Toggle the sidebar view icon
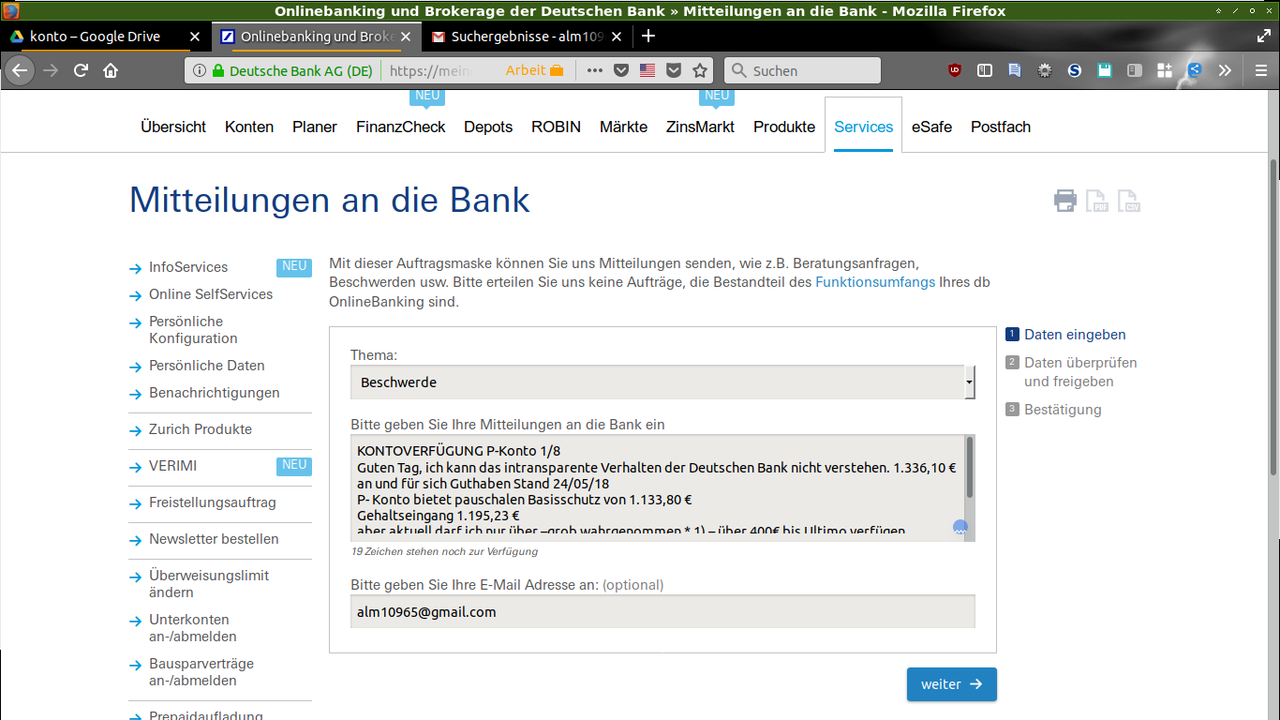Screen dimensions: 1280x720 click(x=985, y=70)
